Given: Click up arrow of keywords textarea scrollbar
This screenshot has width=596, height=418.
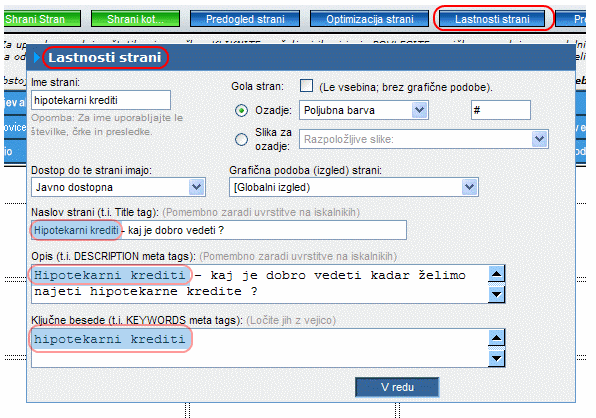Looking at the screenshot, I should 496,337.
